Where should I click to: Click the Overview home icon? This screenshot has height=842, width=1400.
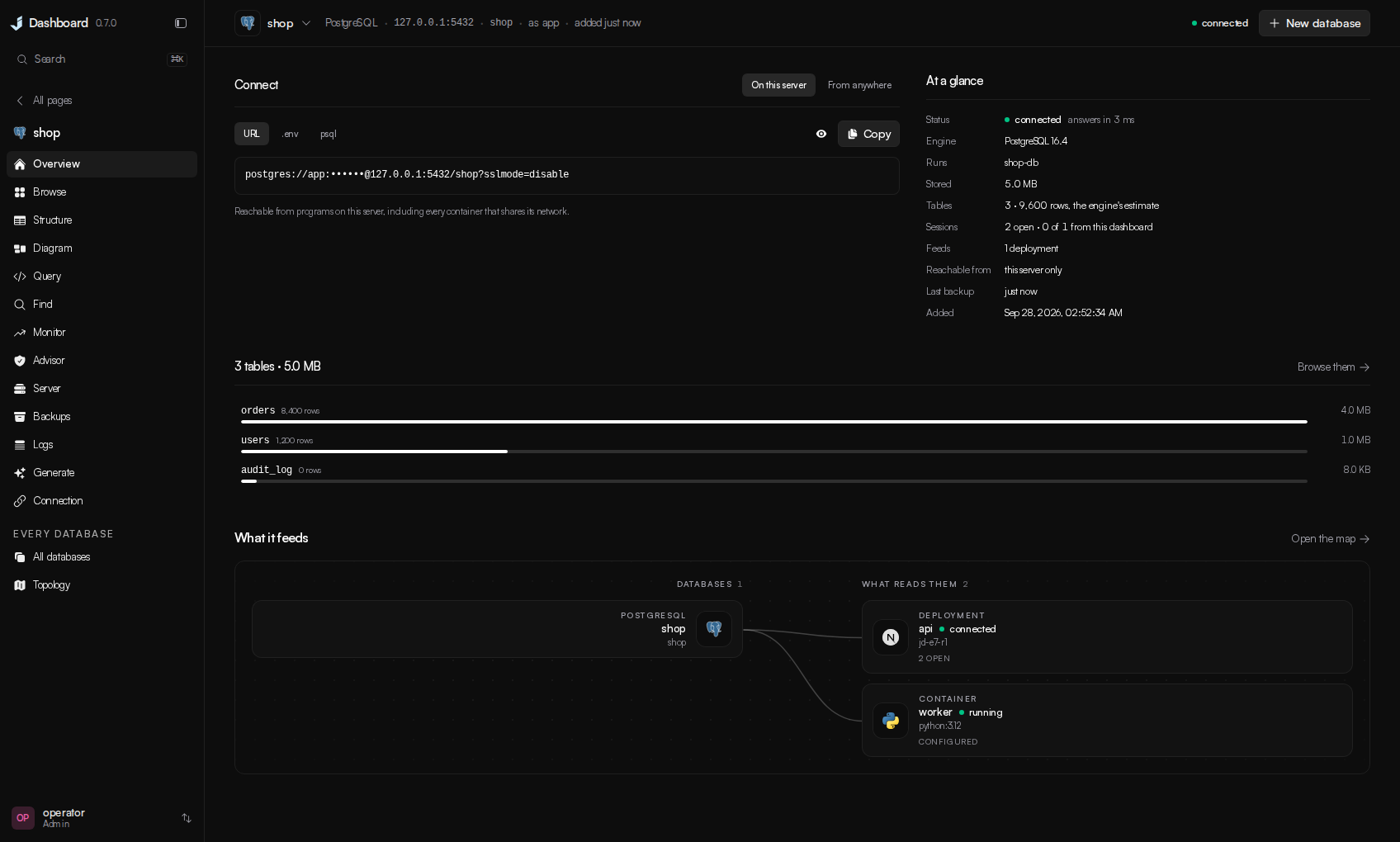click(x=20, y=164)
